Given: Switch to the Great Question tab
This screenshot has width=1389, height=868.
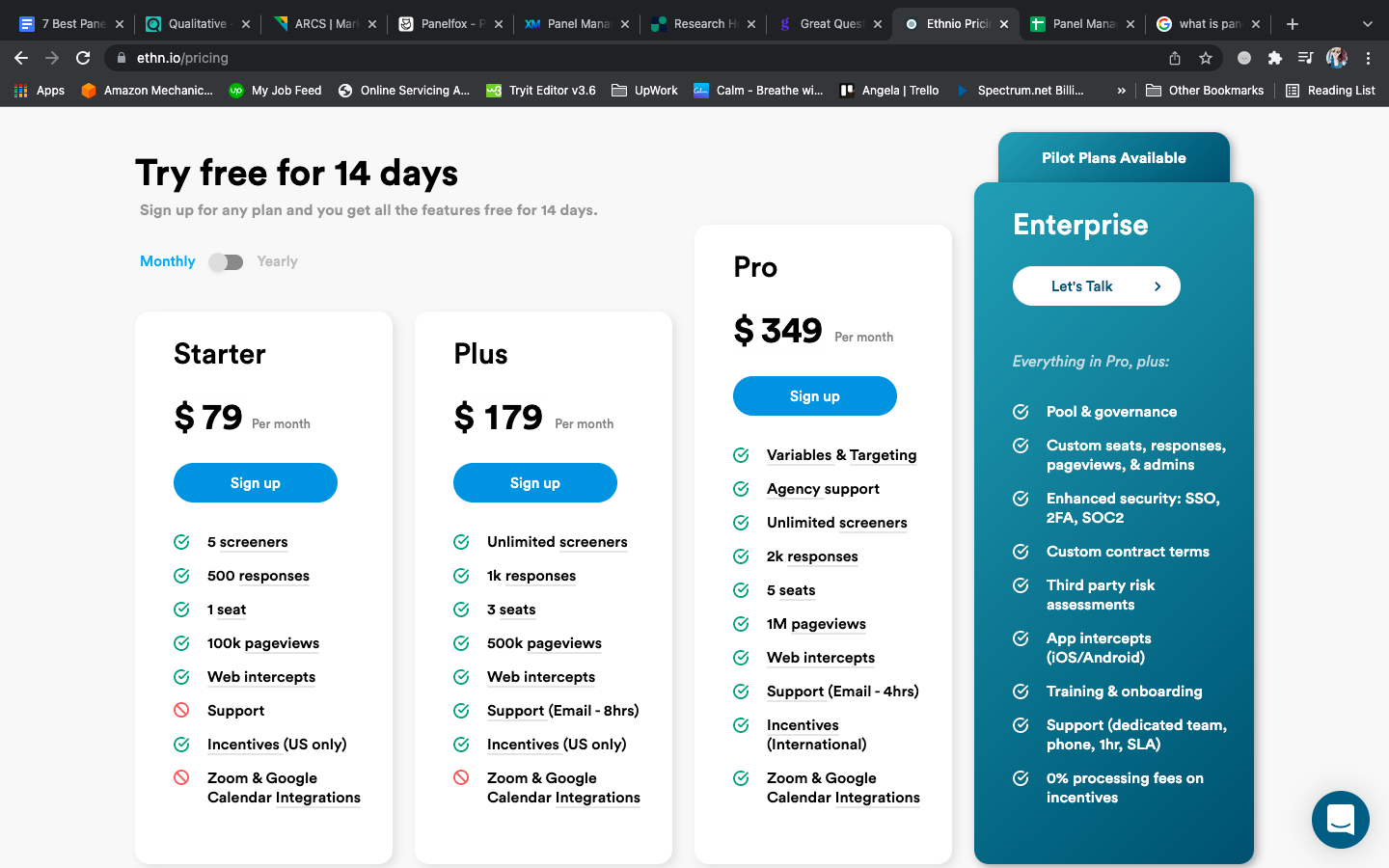Looking at the screenshot, I should tap(826, 24).
